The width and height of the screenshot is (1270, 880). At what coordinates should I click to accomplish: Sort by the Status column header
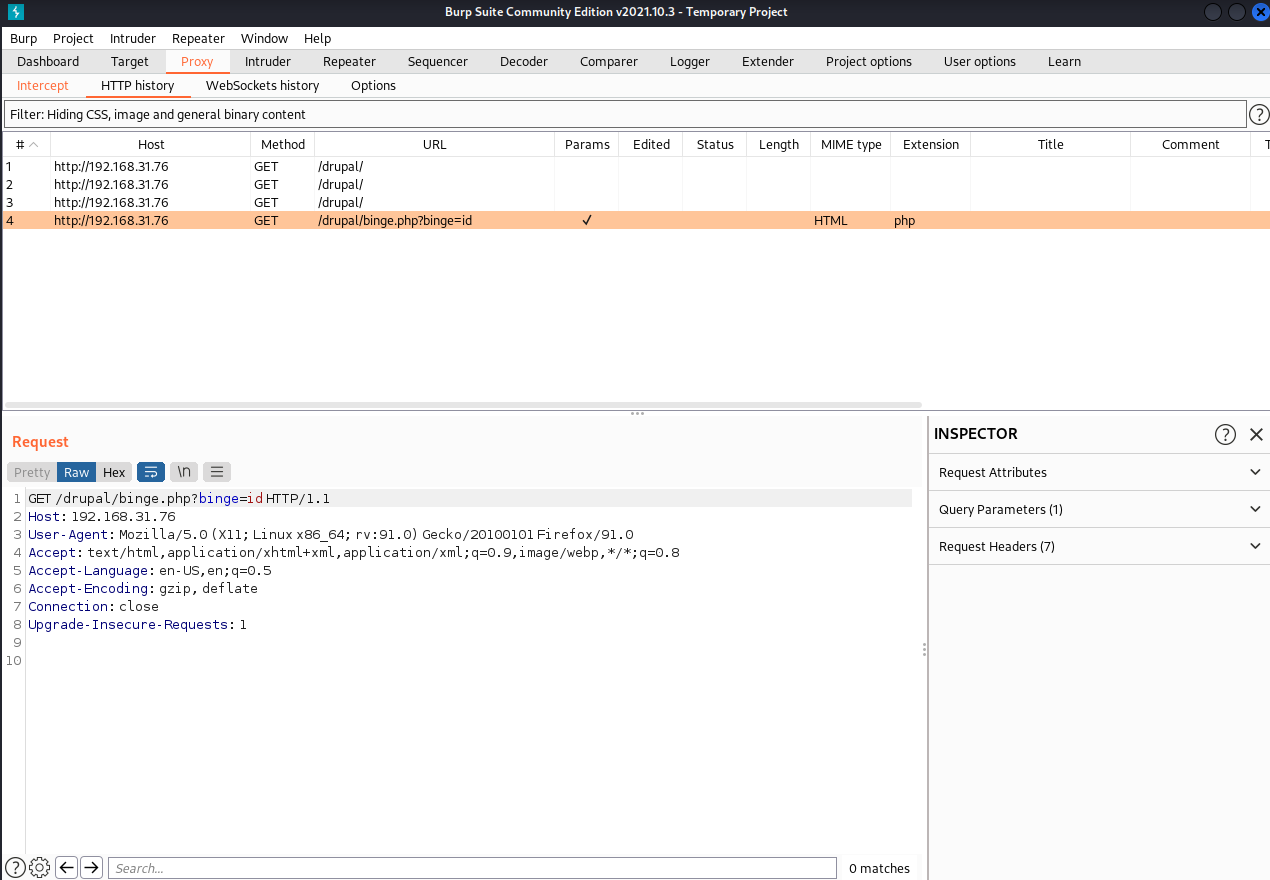(x=715, y=144)
